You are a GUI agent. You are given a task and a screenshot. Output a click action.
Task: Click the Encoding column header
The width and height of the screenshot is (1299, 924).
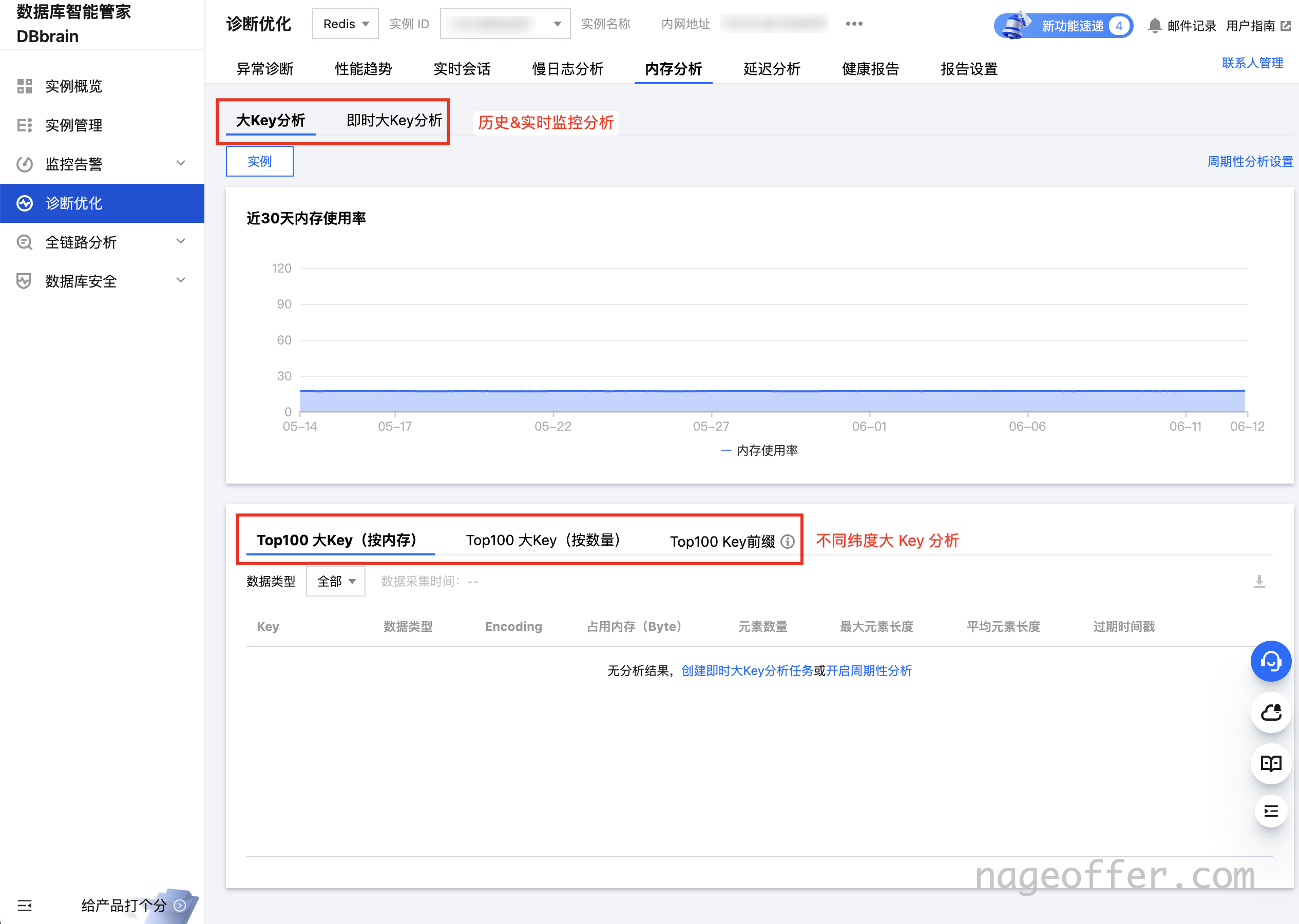coord(514,626)
